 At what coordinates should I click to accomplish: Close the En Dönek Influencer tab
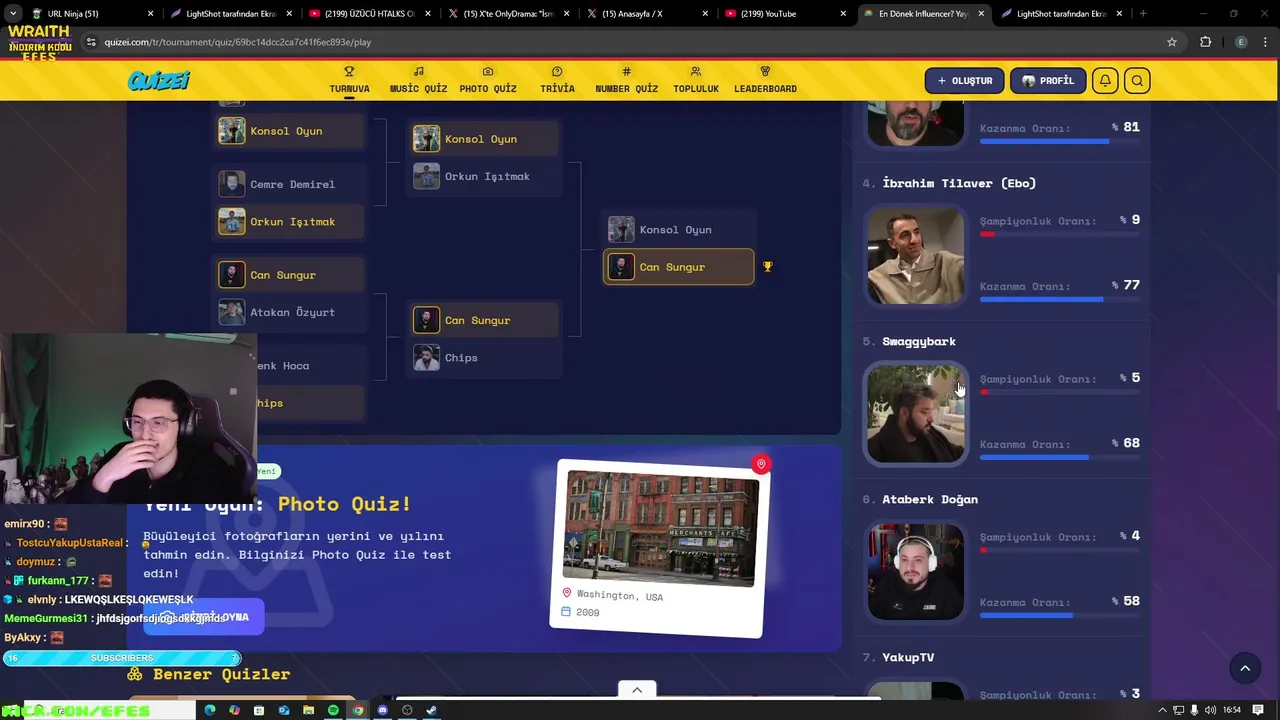coord(980,14)
